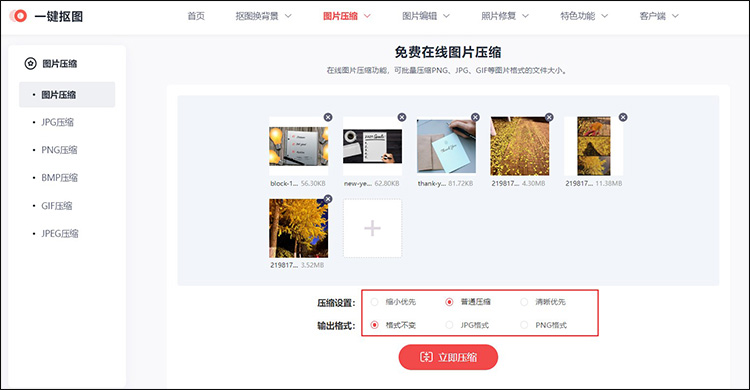Click the thank-y... card thumbnail
The width and height of the screenshot is (750, 390).
tap(446, 146)
